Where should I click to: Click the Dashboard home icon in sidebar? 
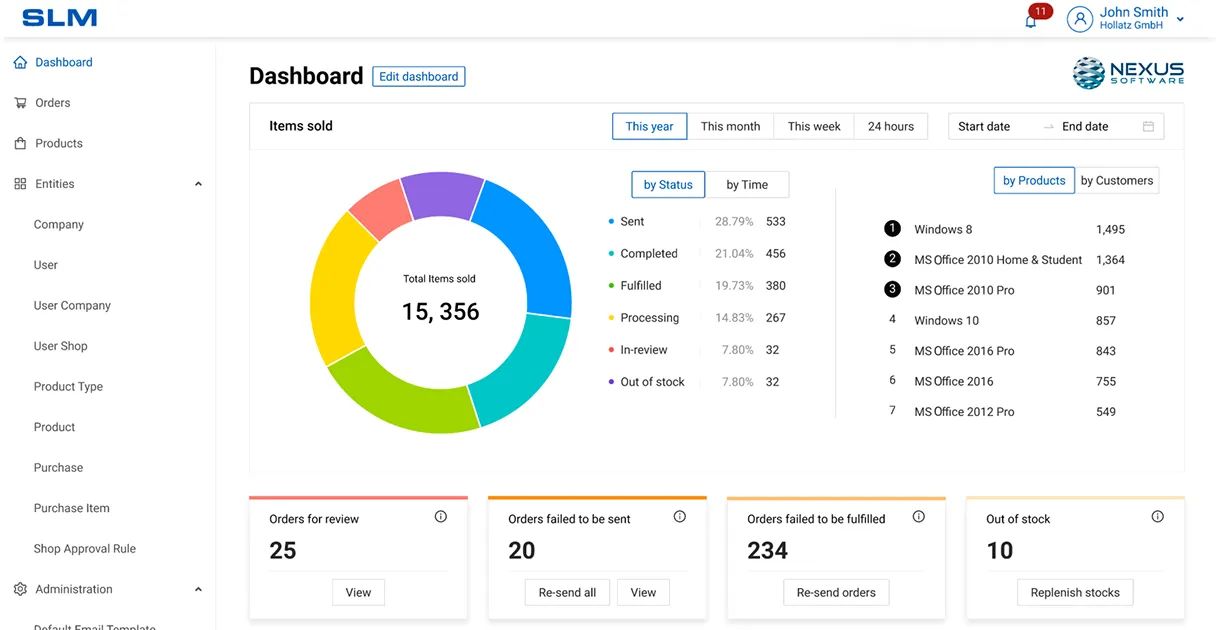coord(20,62)
